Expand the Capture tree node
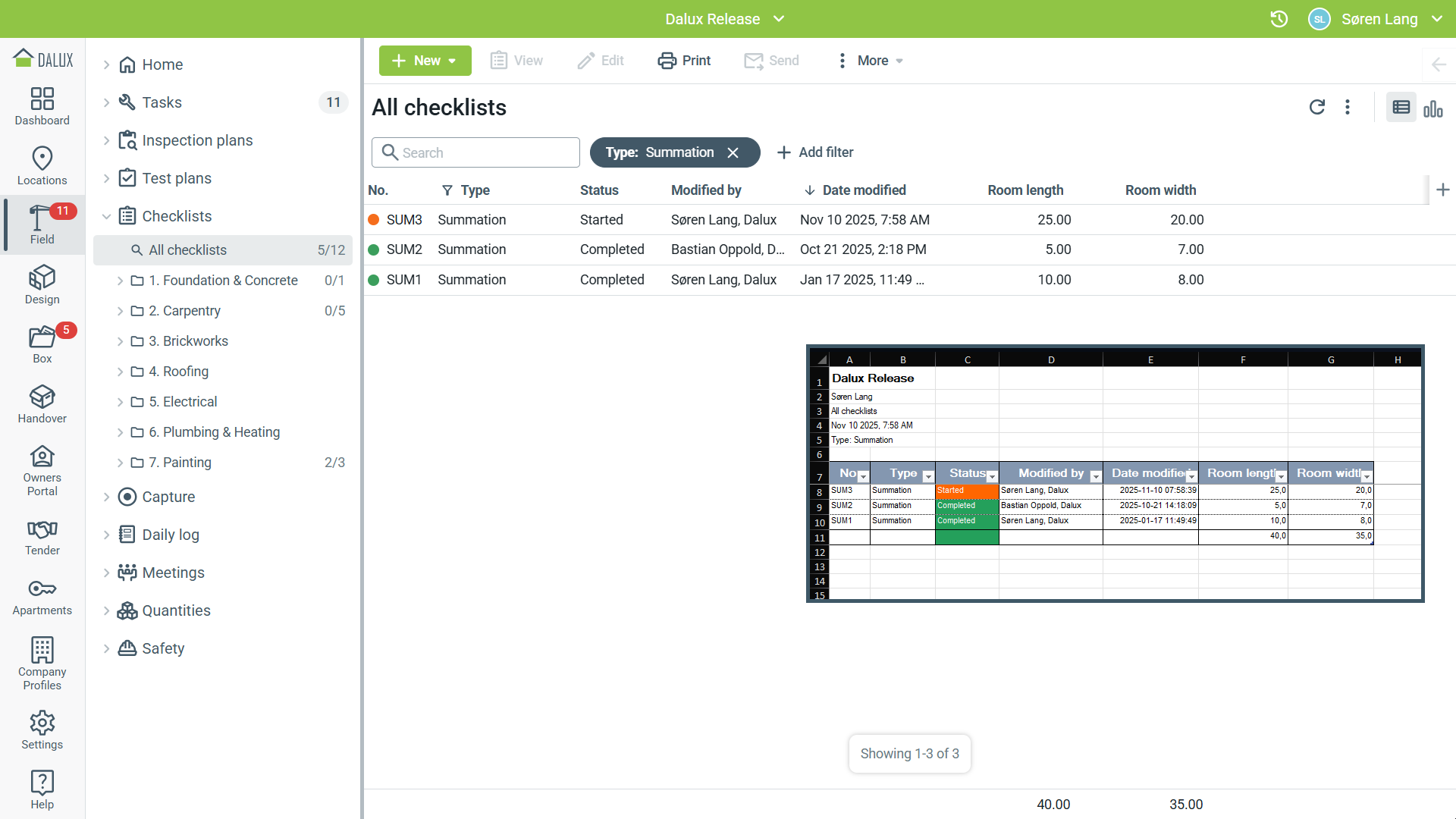Image resolution: width=1456 pixels, height=819 pixels. point(106,497)
